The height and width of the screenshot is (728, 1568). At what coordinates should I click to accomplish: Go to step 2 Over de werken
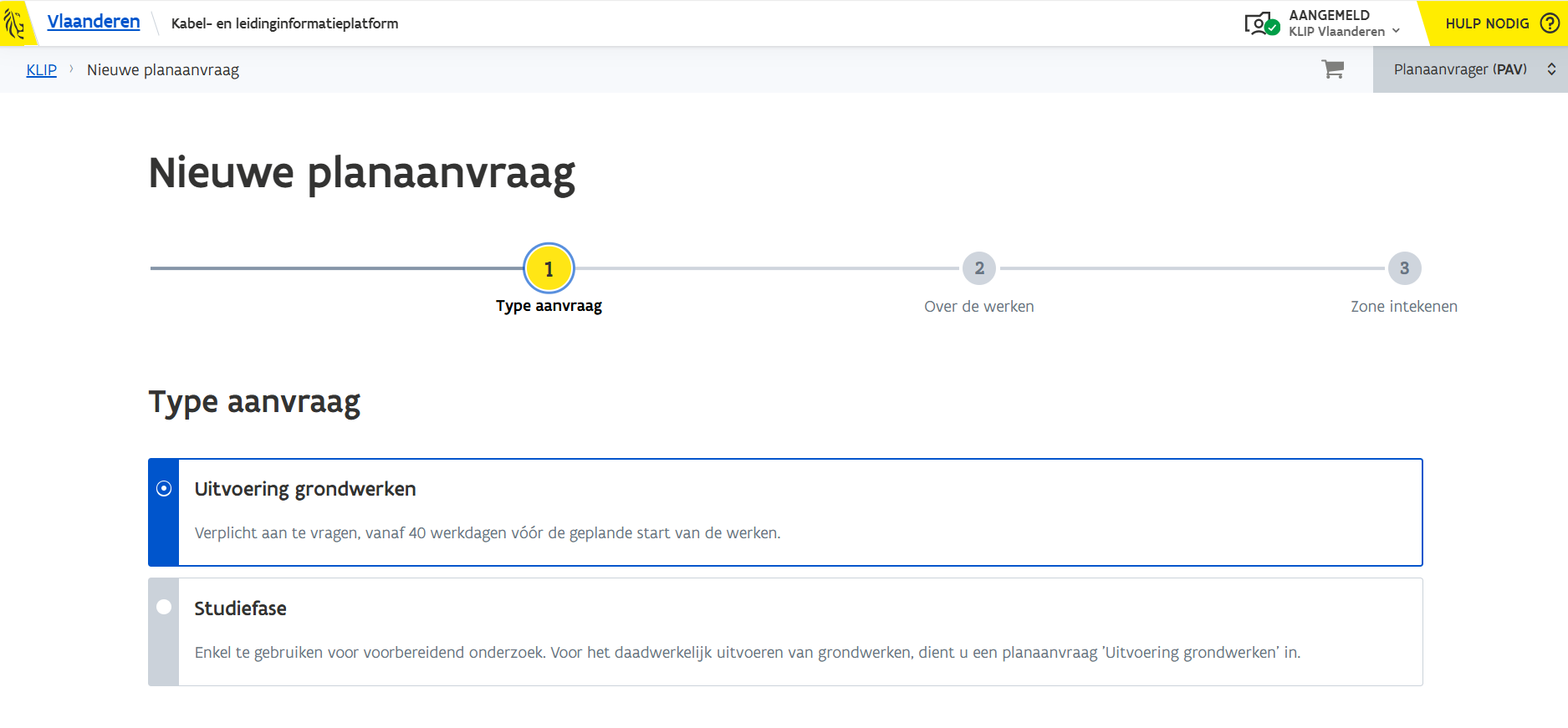point(978,268)
